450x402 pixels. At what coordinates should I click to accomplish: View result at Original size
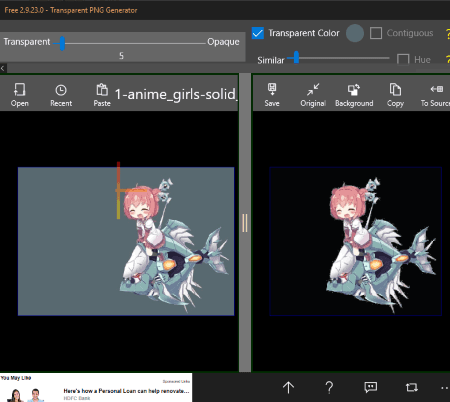(313, 95)
